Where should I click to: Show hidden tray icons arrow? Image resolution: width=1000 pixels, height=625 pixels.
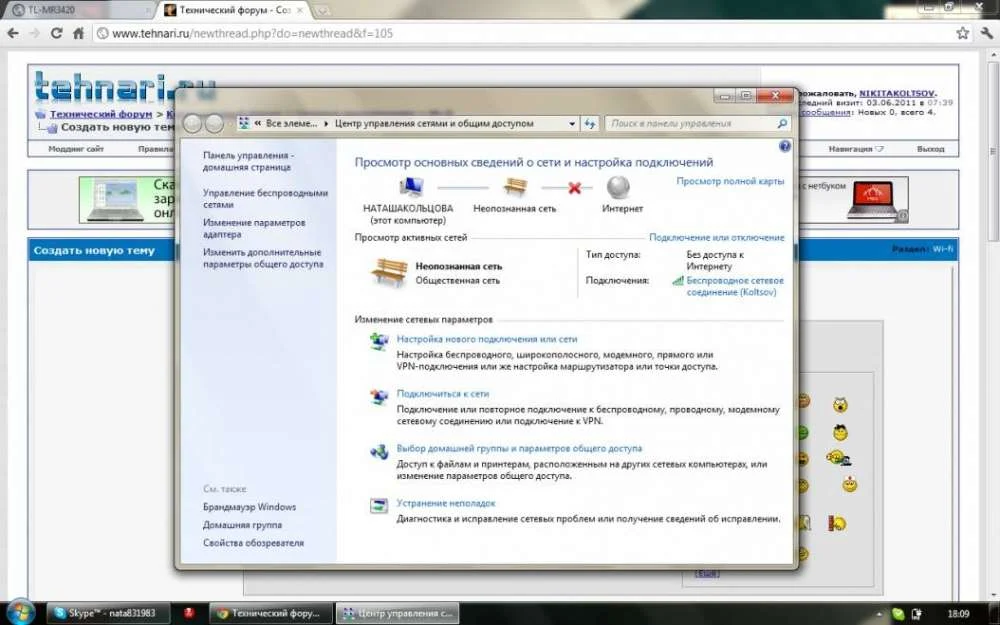coord(879,614)
